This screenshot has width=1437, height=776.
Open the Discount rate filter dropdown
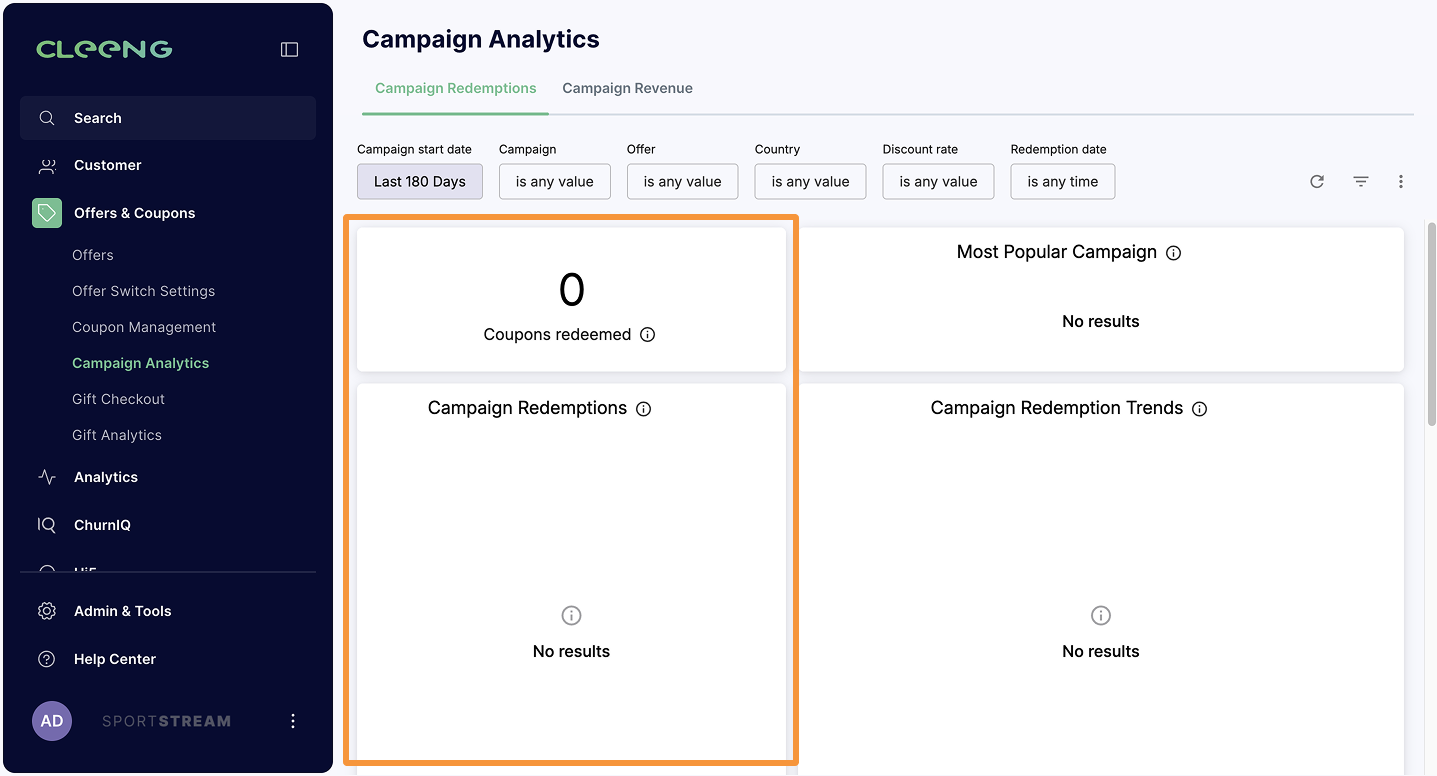pyautogui.click(x=939, y=182)
